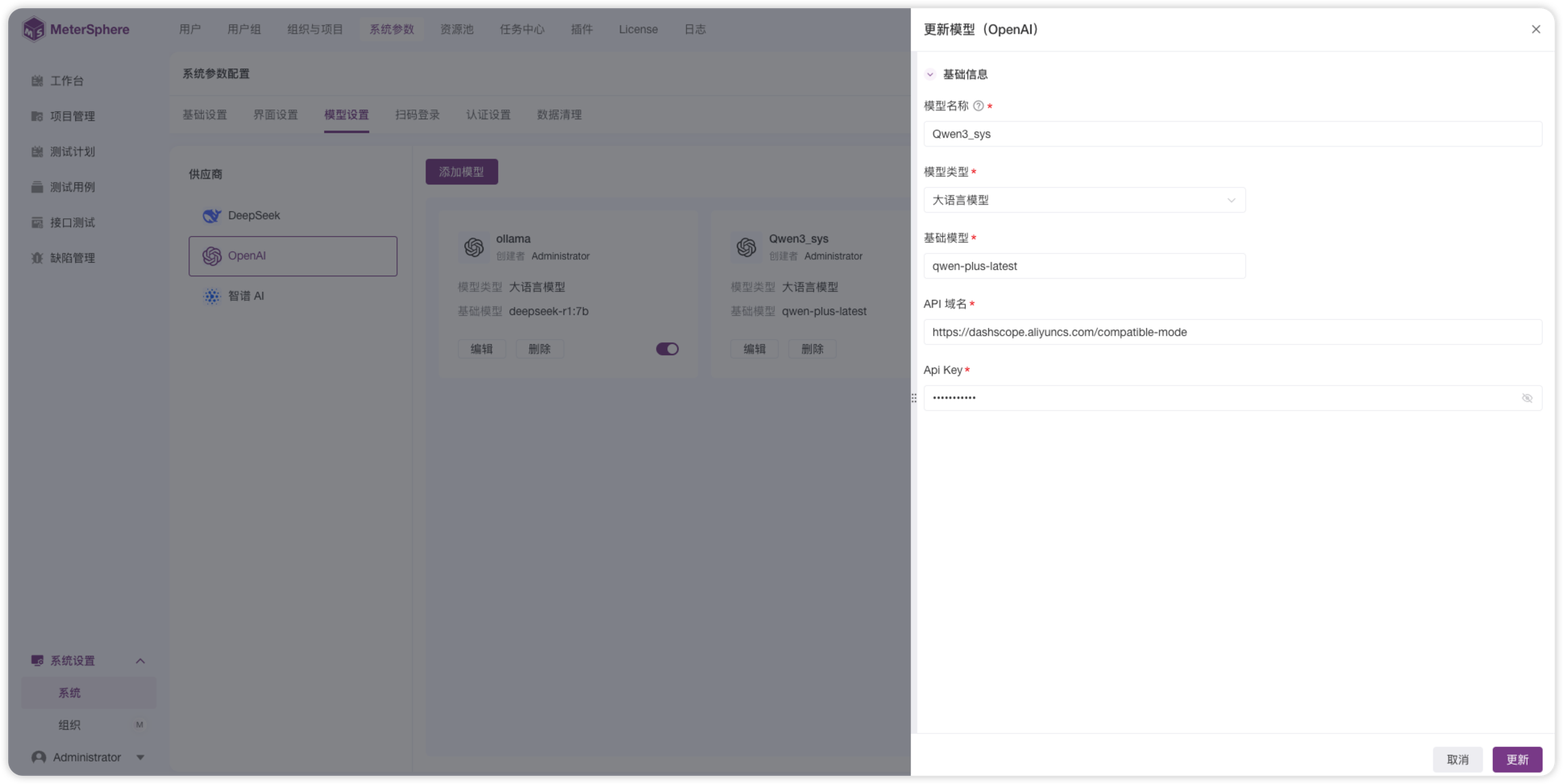
Task: Select the 智谱 AI supplier
Action: pyautogui.click(x=293, y=296)
